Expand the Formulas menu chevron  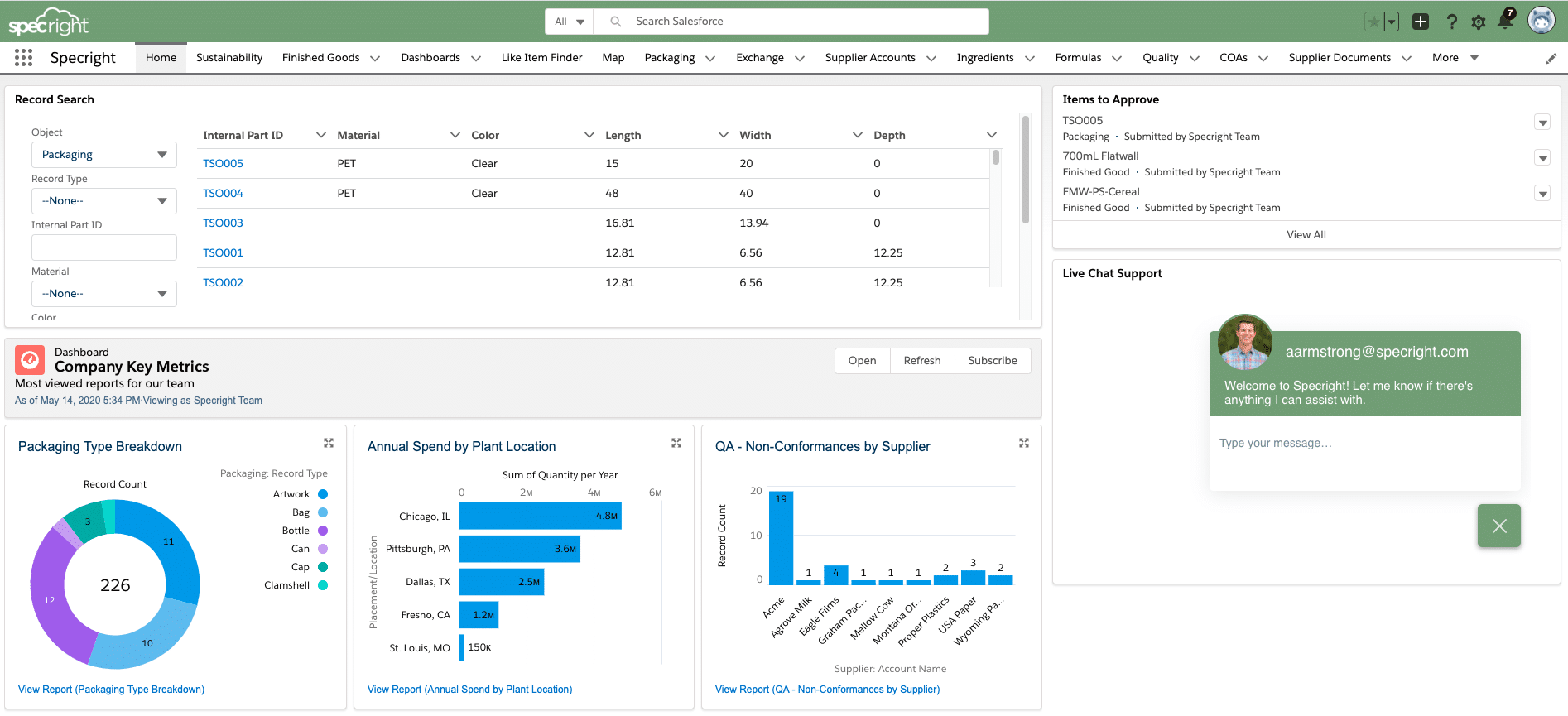coord(1117,58)
